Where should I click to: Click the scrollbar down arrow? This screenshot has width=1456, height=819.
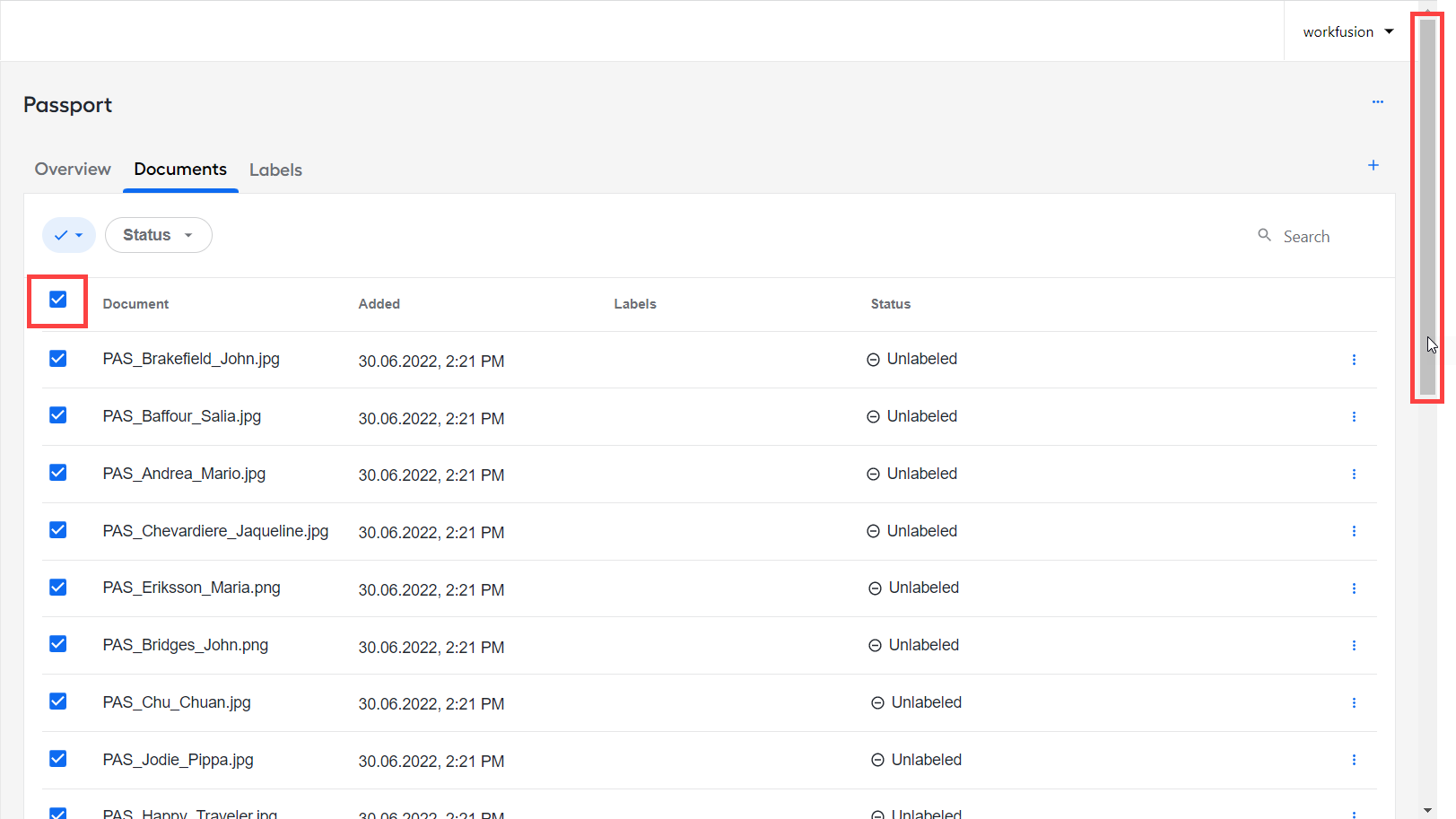pyautogui.click(x=1427, y=810)
